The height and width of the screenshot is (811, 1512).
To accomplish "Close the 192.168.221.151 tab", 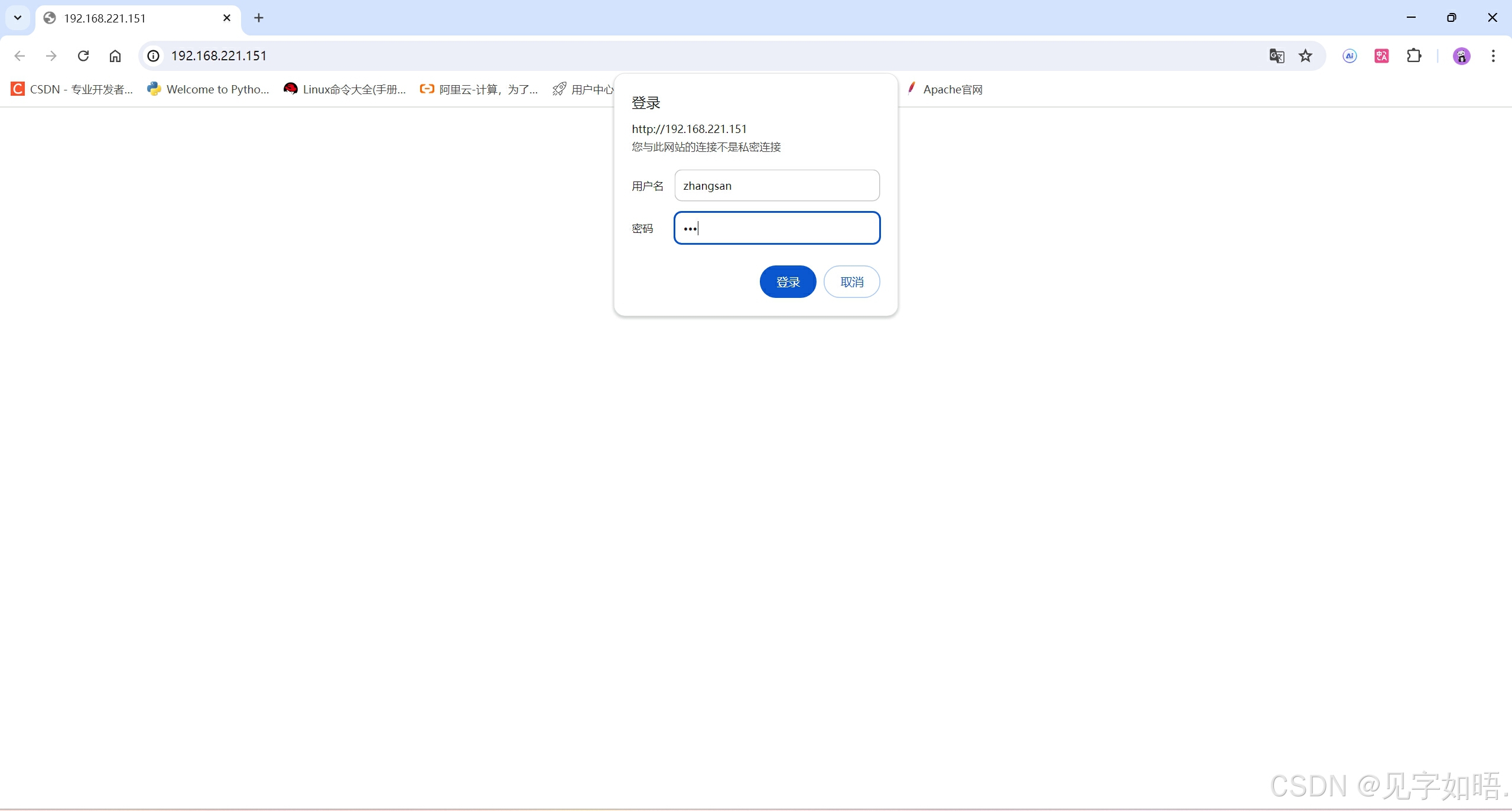I will (227, 18).
